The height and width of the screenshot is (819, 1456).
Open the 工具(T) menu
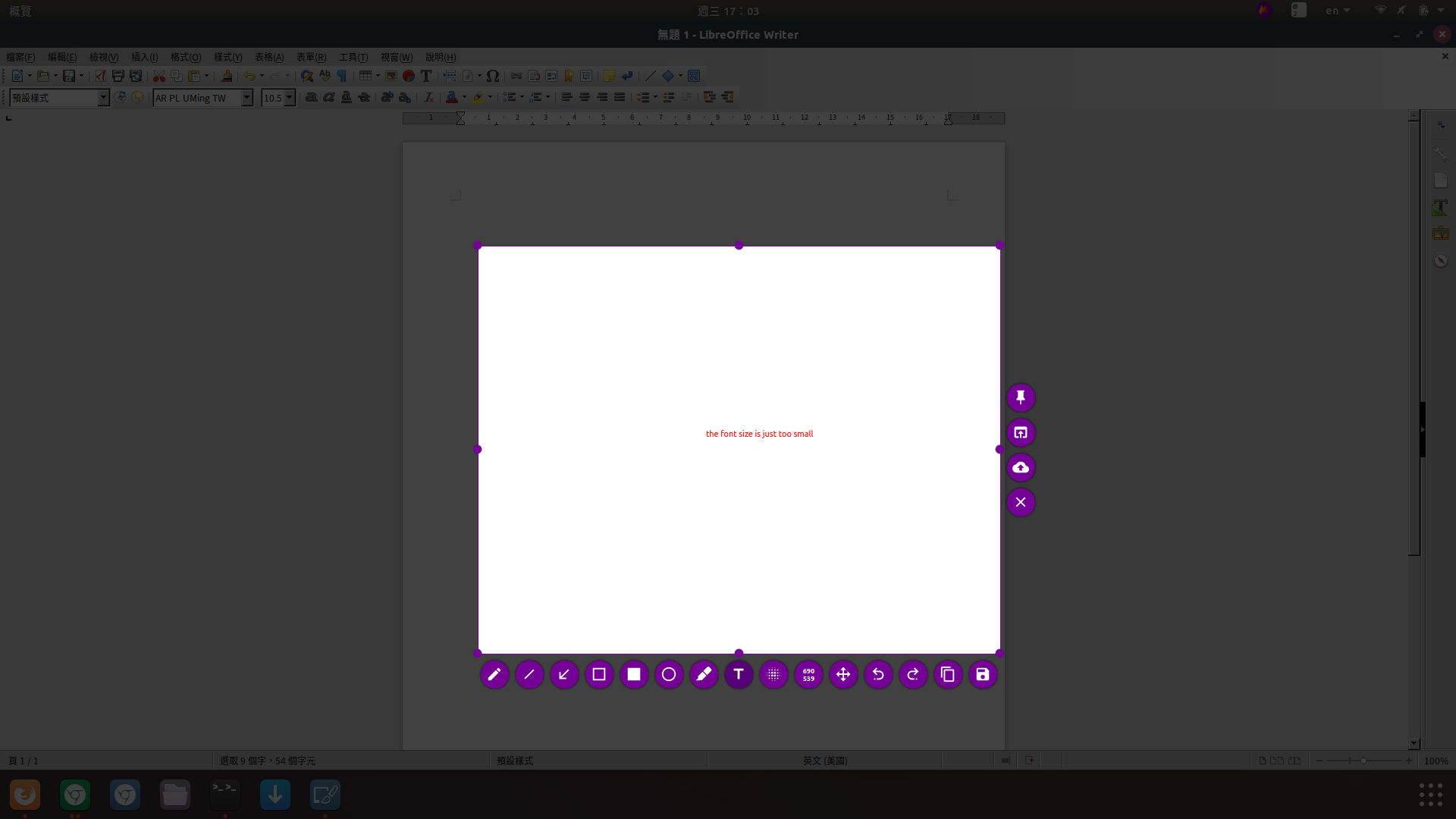click(x=353, y=57)
